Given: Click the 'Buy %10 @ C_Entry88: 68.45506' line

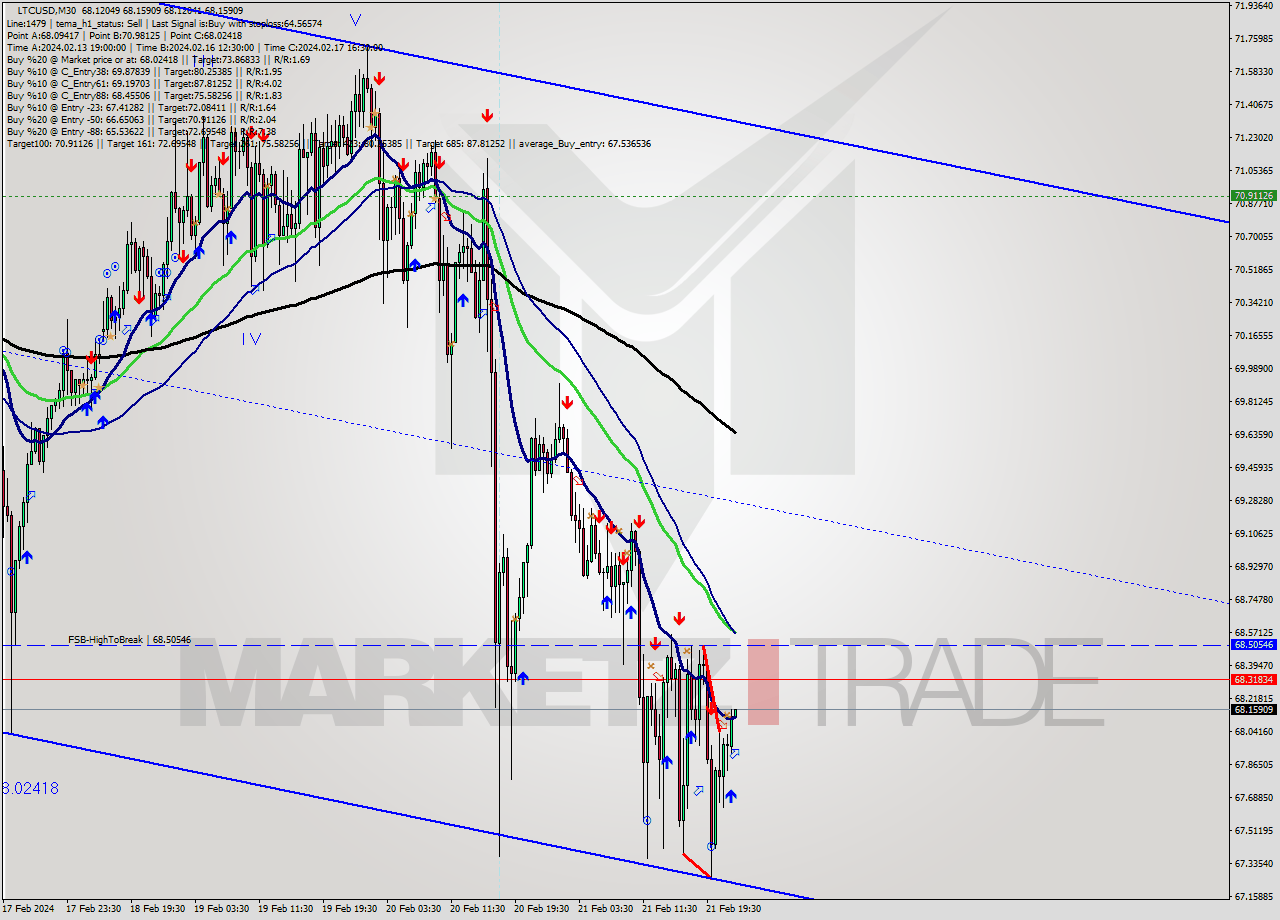Looking at the screenshot, I should pos(144,95).
